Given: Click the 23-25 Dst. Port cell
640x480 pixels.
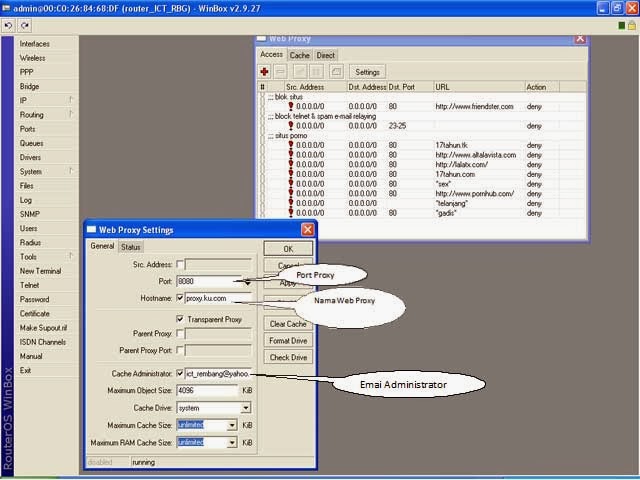Looking at the screenshot, I should click(397, 126).
